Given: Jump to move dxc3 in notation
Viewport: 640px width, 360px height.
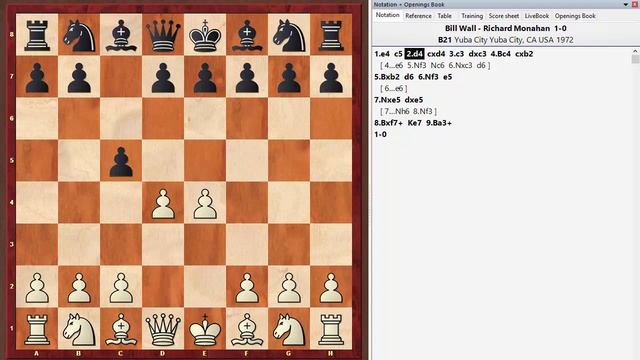Looking at the screenshot, I should pos(477,54).
